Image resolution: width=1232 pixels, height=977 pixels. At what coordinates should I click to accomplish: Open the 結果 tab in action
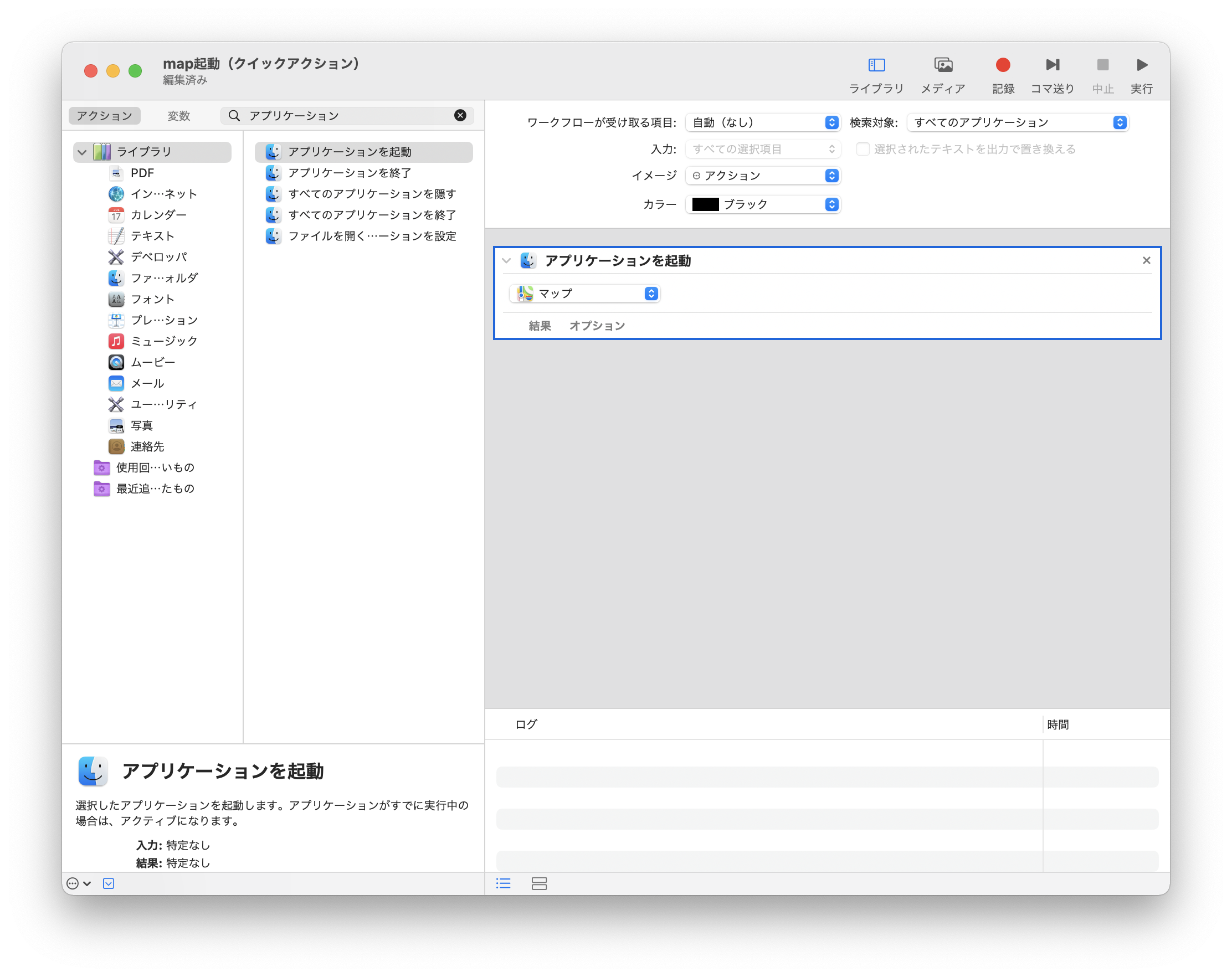click(540, 326)
